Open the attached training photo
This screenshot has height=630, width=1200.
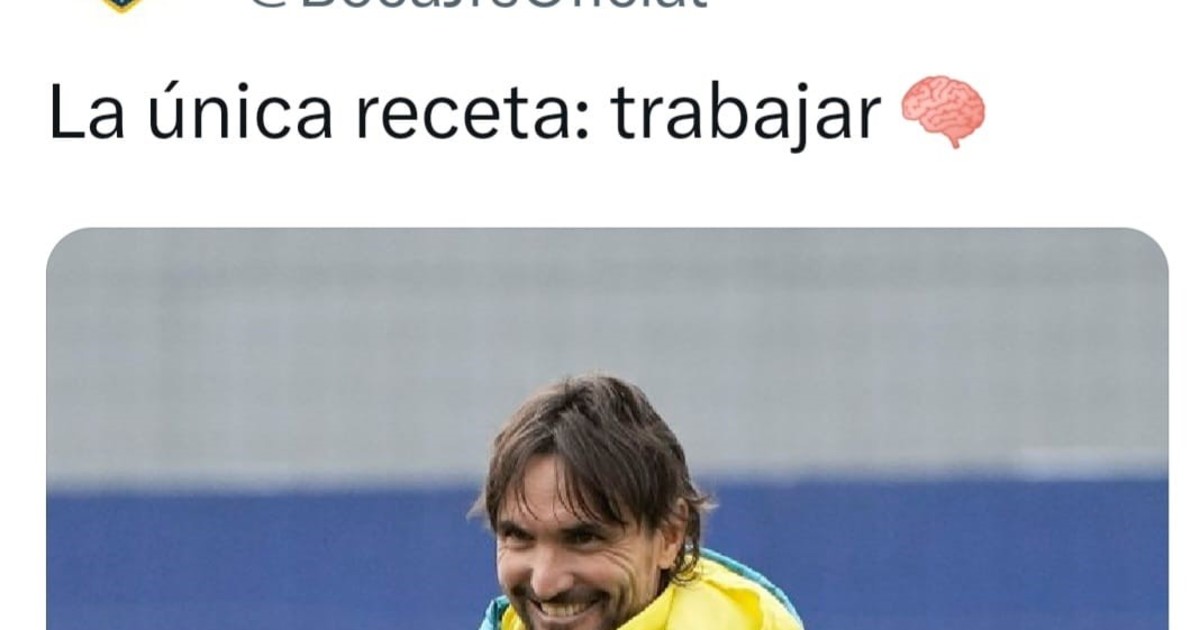tap(607, 429)
